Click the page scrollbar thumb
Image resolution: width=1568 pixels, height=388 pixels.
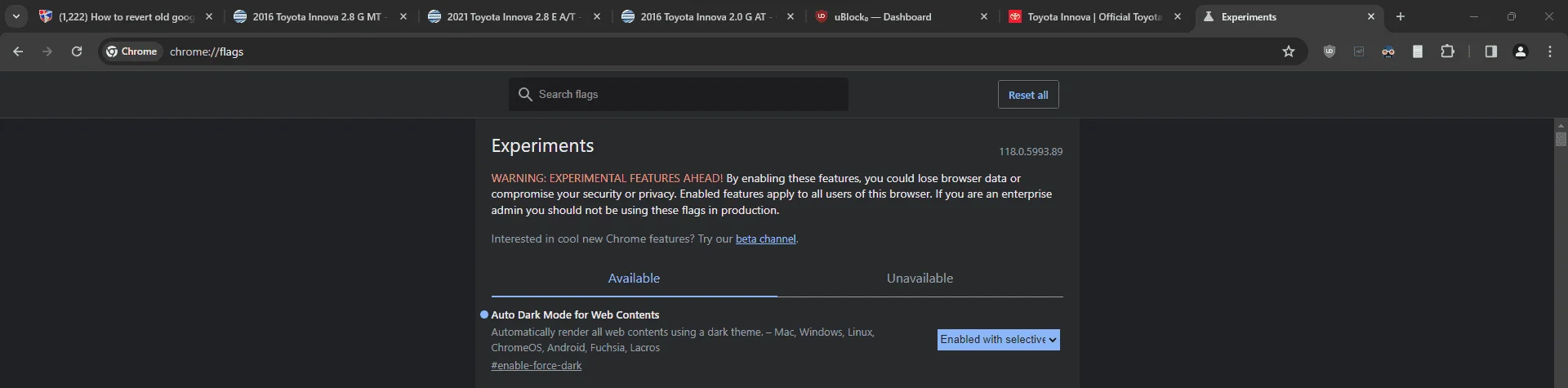pyautogui.click(x=1561, y=140)
